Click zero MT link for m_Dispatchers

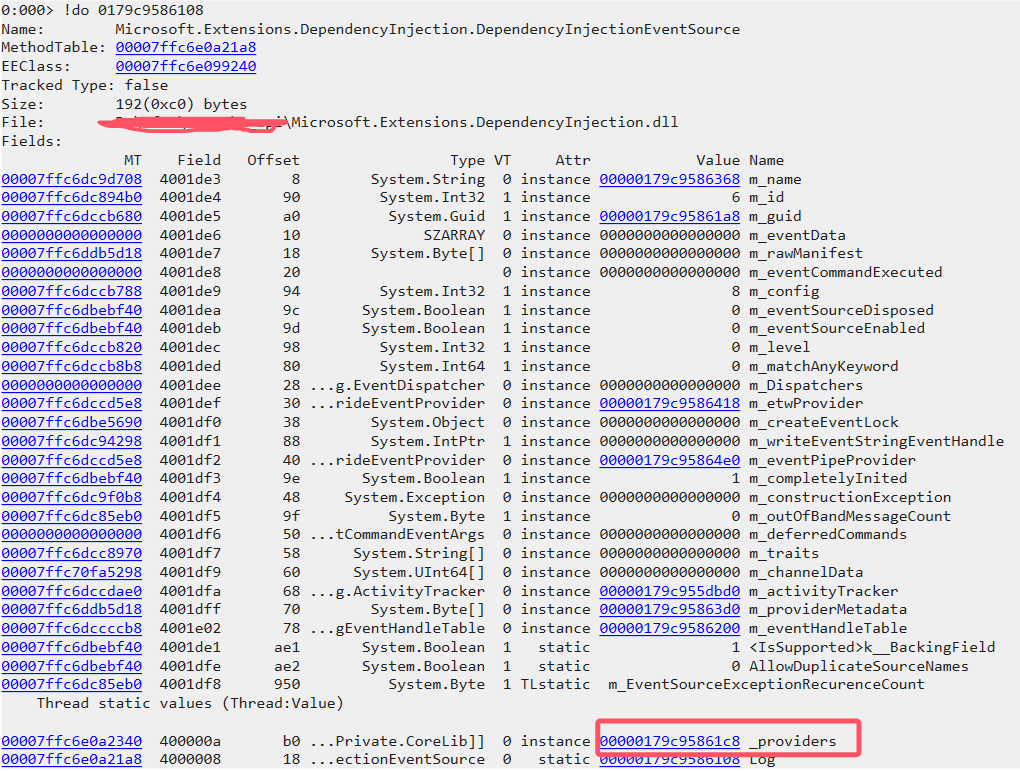pyautogui.click(x=72, y=385)
